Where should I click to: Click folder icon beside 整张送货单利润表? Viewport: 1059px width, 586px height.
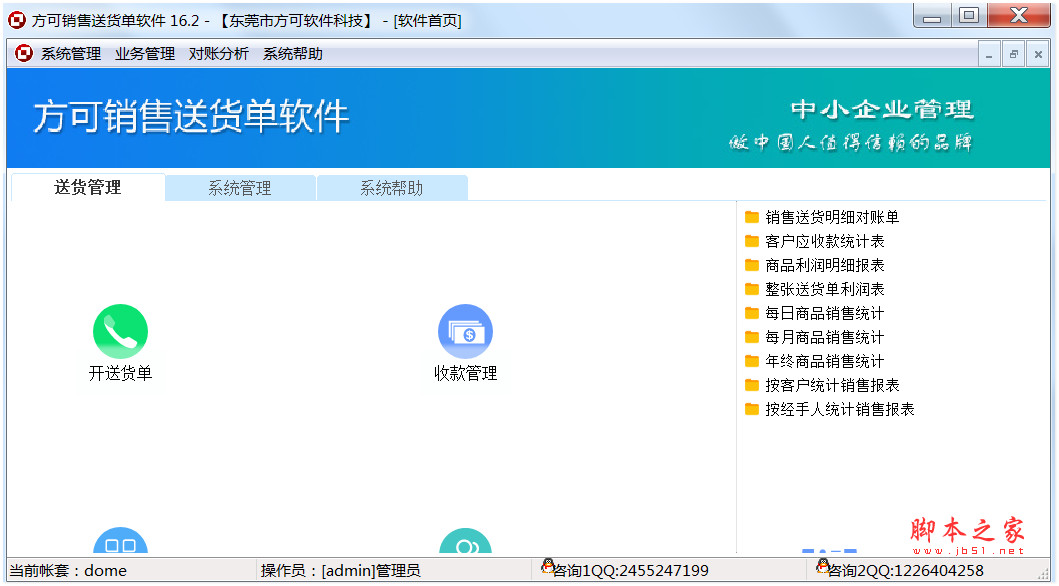(752, 289)
